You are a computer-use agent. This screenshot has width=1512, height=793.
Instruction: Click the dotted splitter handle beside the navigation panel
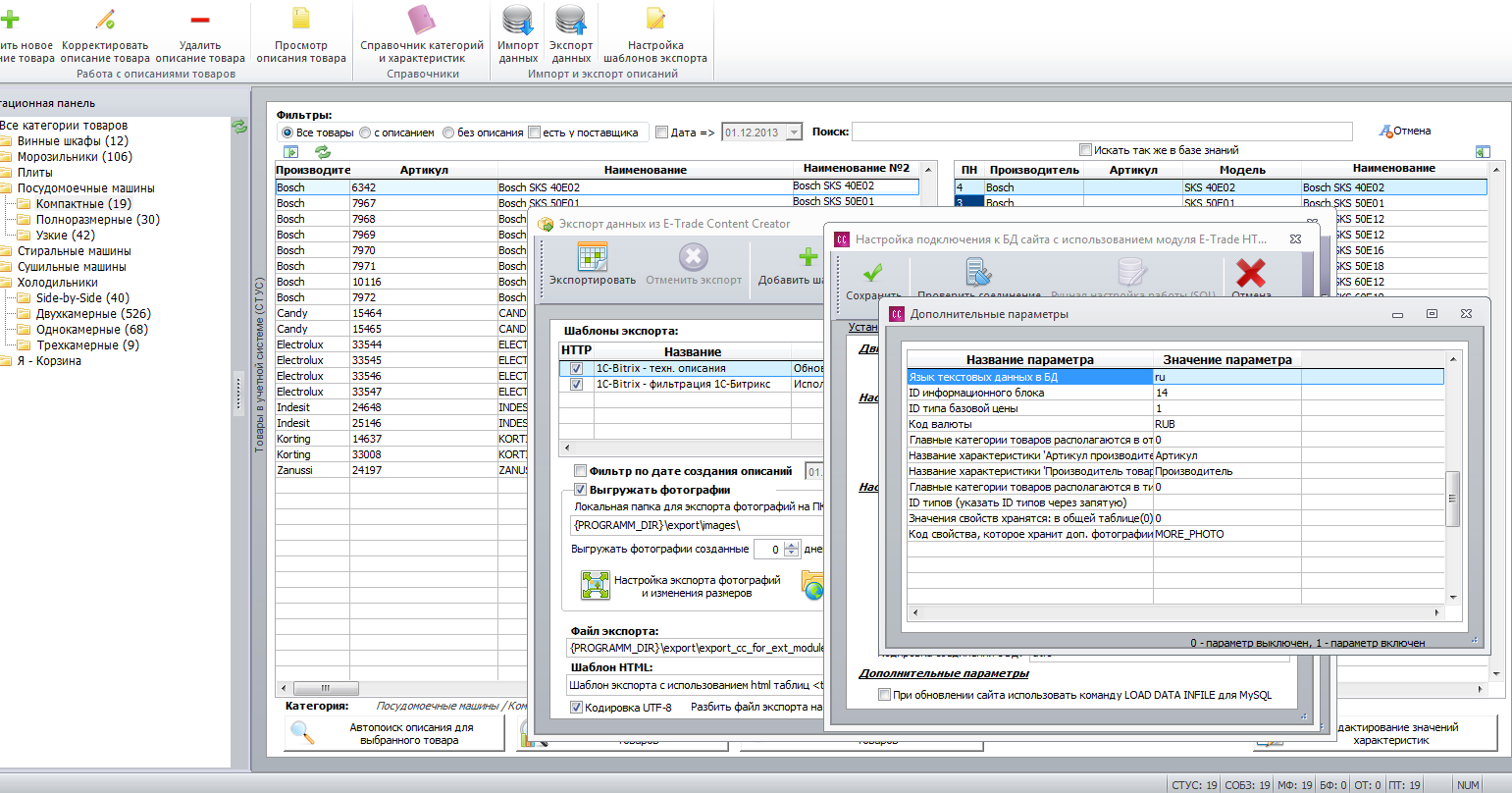[237, 396]
